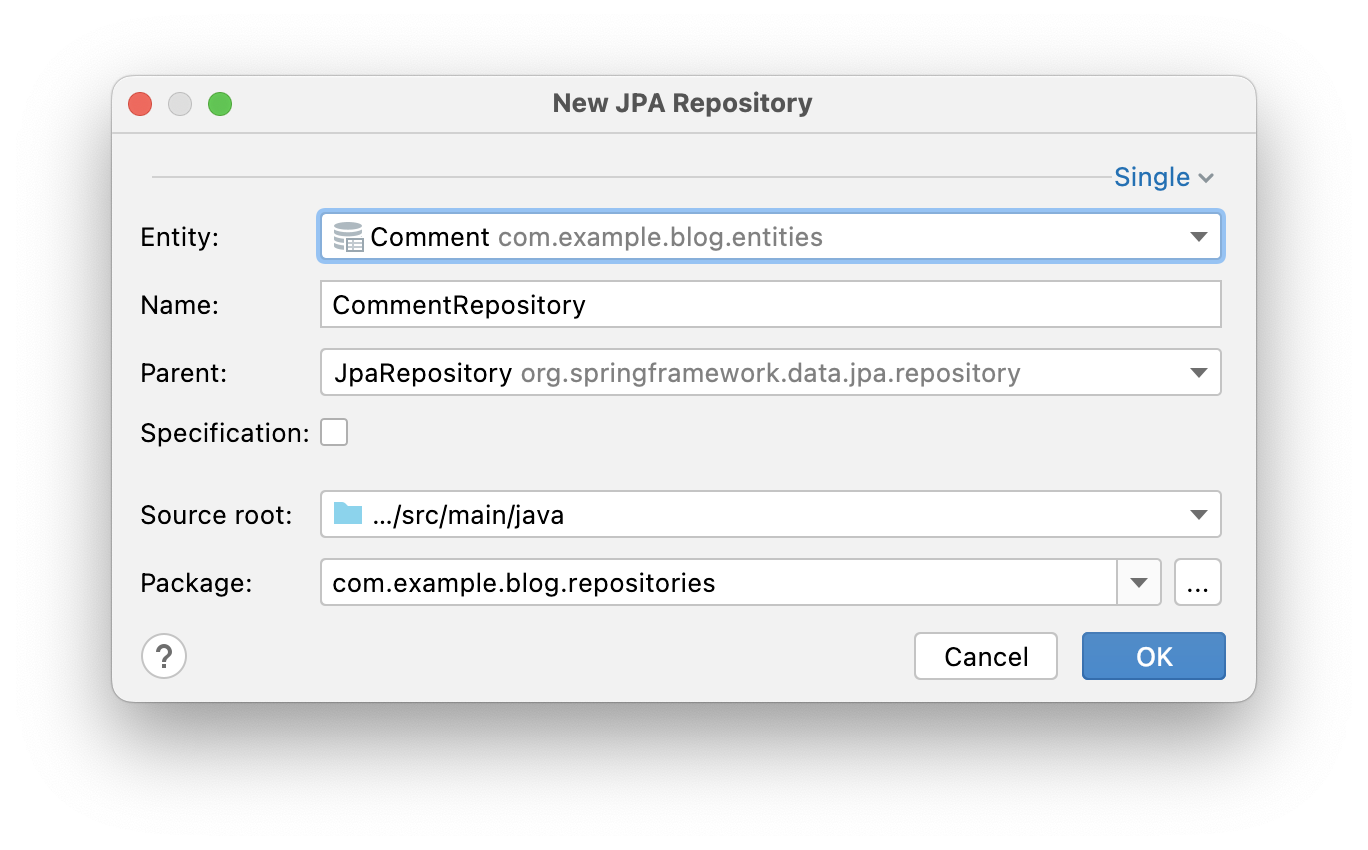This screenshot has height=850, width=1368.
Task: Cancel the New JPA Repository dialog
Action: pos(985,656)
